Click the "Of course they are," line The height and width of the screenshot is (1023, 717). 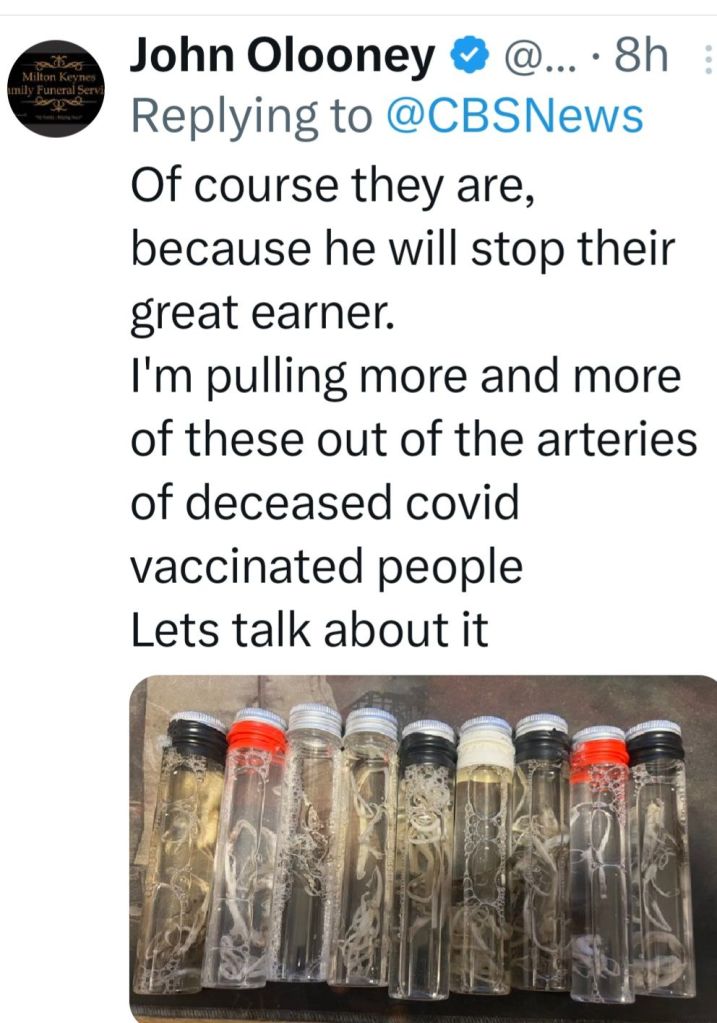coord(335,185)
